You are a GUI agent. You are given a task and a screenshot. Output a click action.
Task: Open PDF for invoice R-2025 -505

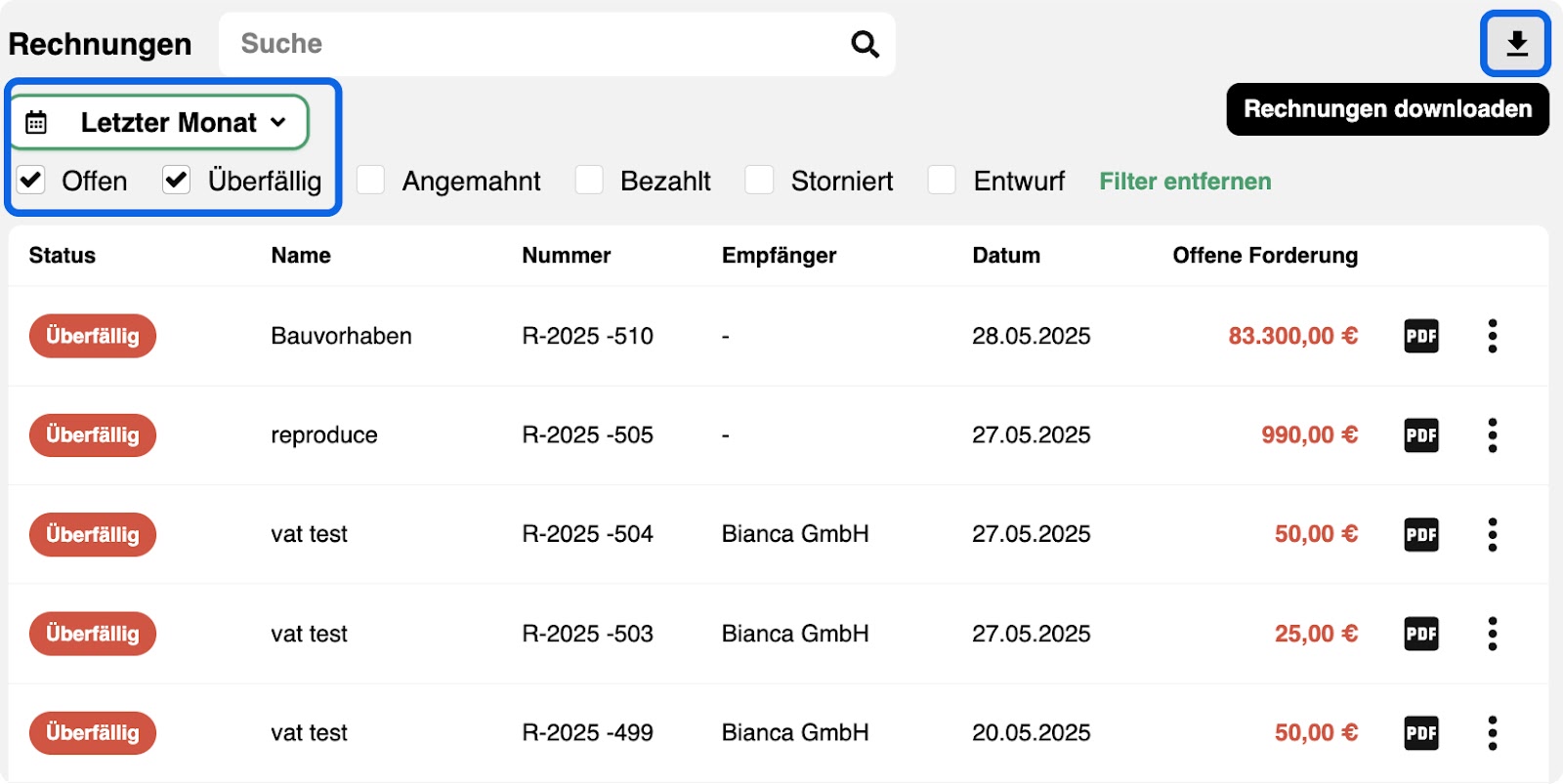click(1420, 434)
